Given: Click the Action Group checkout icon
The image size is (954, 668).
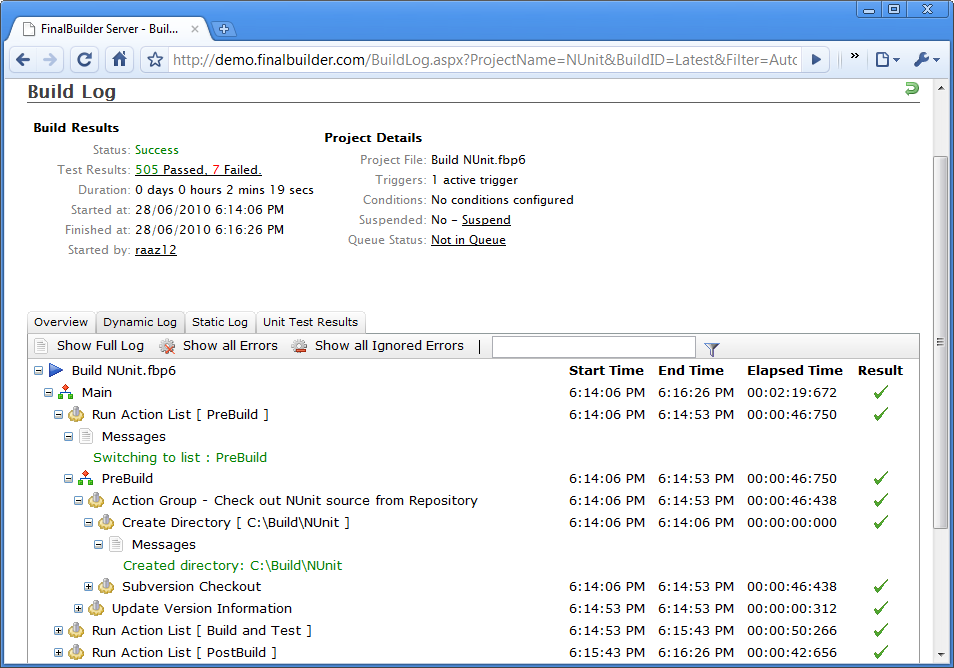Looking at the screenshot, I should coord(96,500).
